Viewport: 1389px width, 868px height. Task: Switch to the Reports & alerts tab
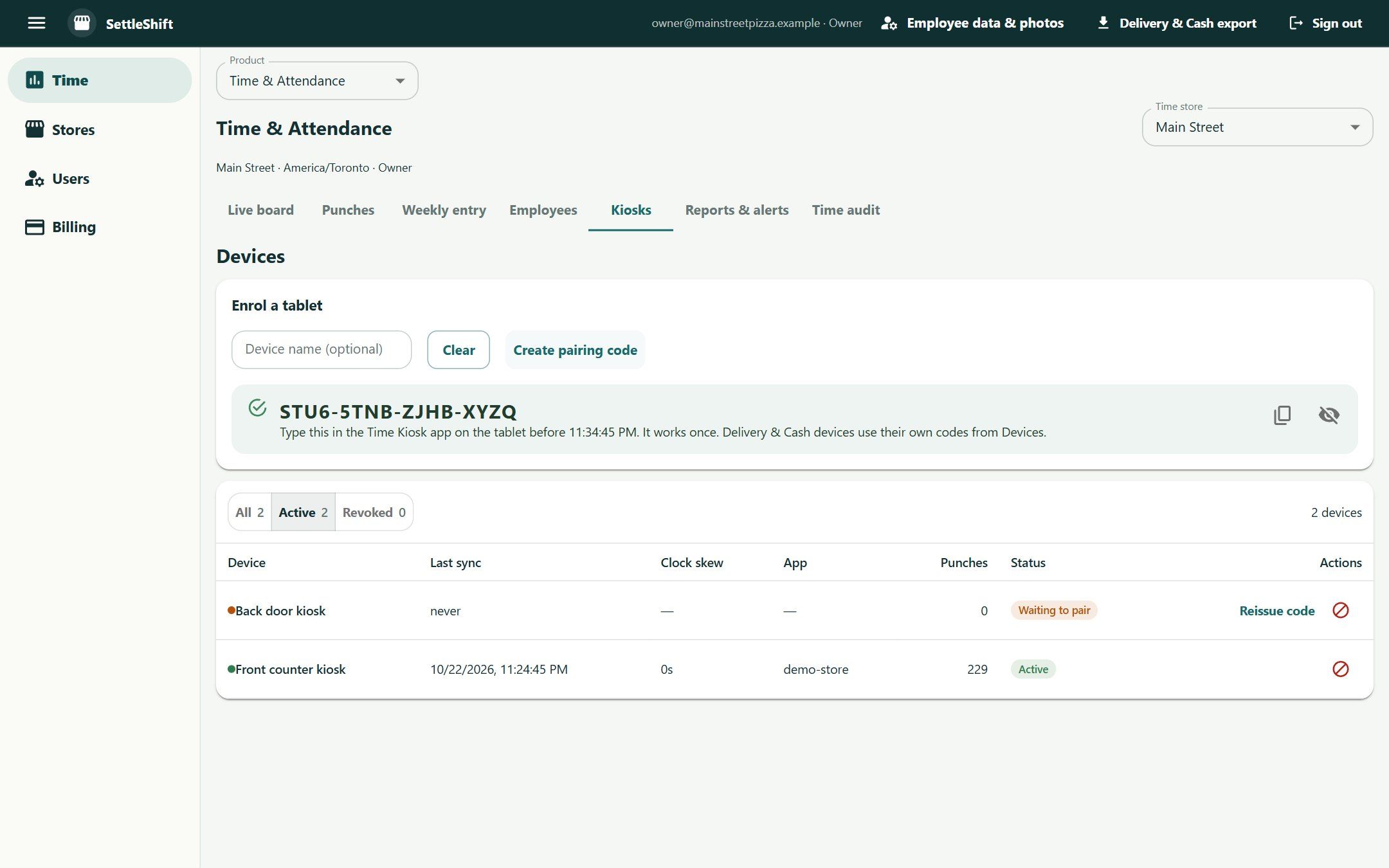pyautogui.click(x=737, y=210)
